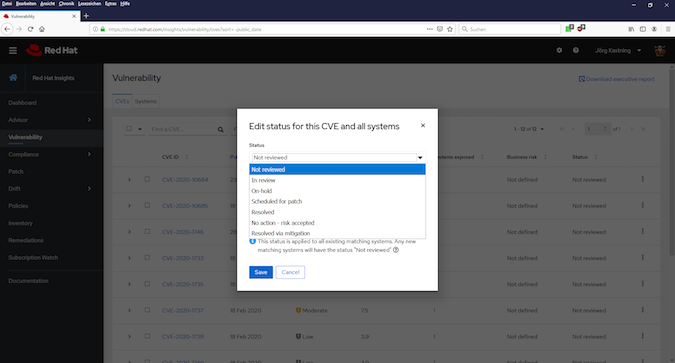Select "Scheduled for patch" status option
675x363 pixels.
pyautogui.click(x=338, y=201)
